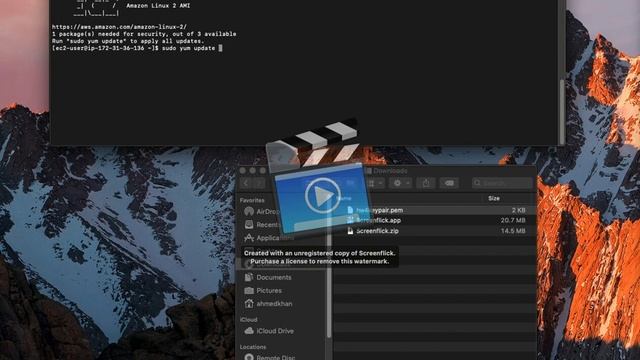Click the aws.amazon.com/amazon-linux-2 URL in Terminal

[119, 27]
